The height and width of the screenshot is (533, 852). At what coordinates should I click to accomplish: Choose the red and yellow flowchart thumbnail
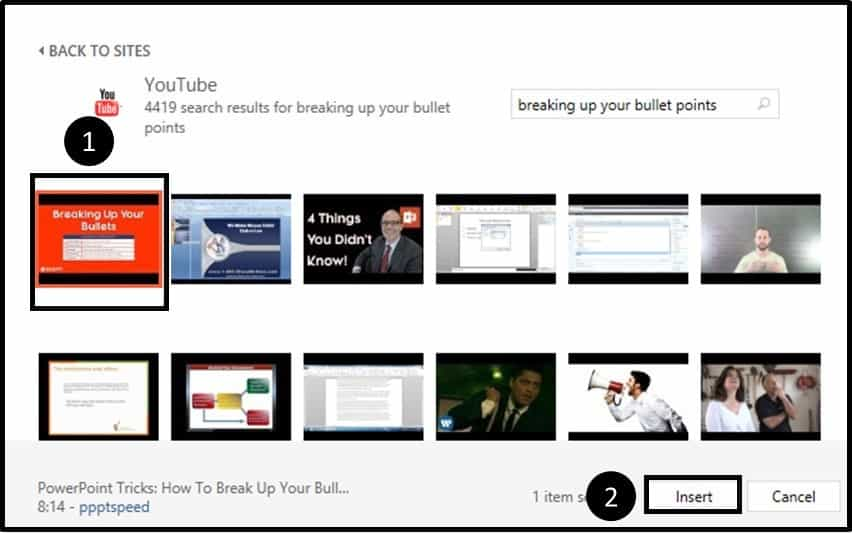coord(231,396)
